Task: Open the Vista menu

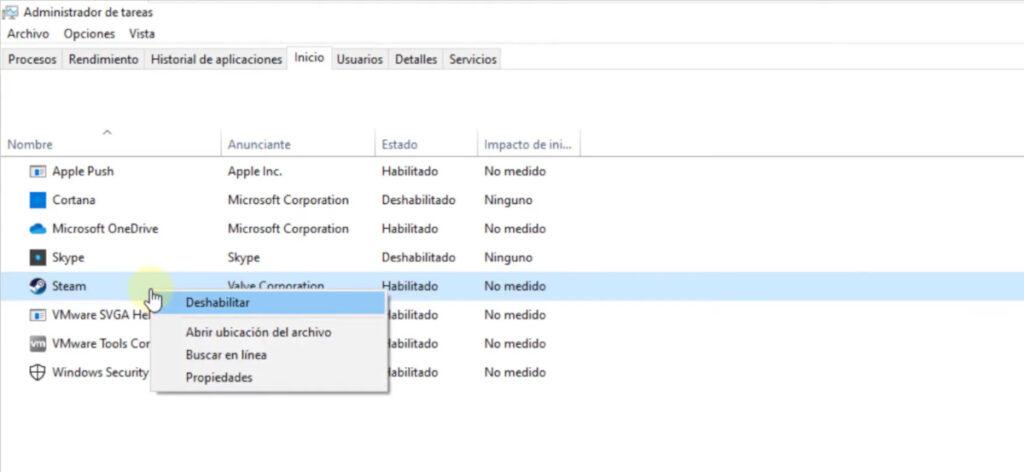Action: (142, 34)
